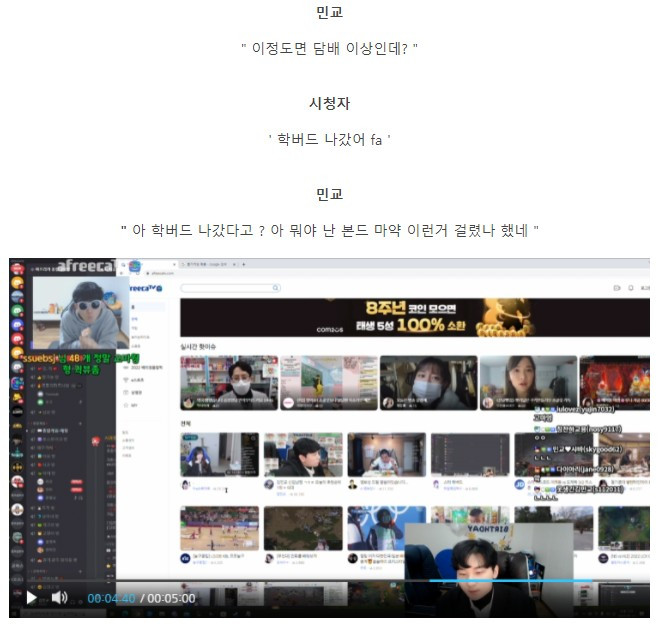Click the AfreecaTV search magnifier icon
Image resolution: width=660 pixels, height=628 pixels.
point(276,288)
